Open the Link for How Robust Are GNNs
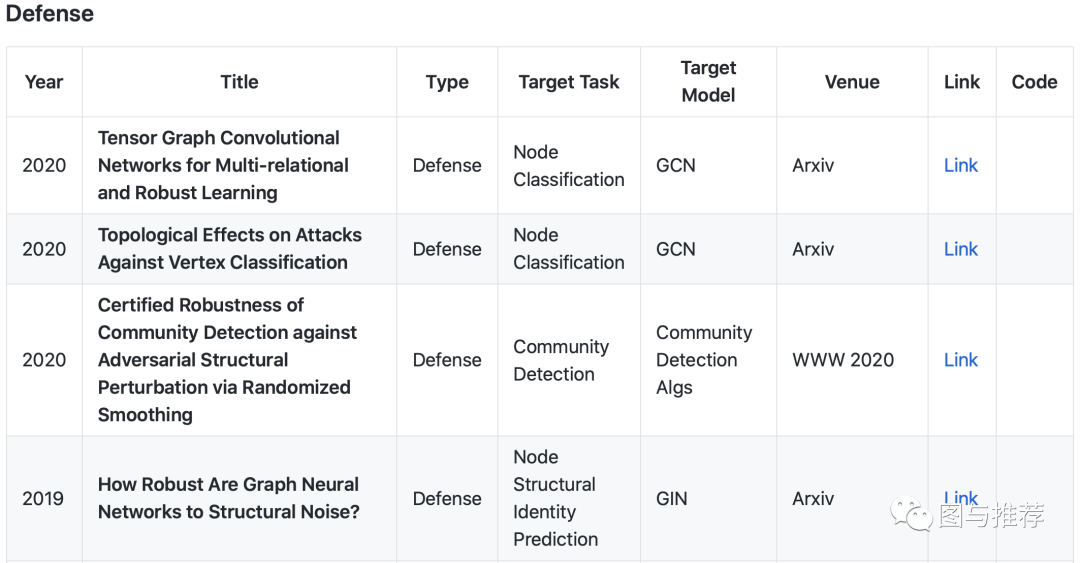 point(961,496)
